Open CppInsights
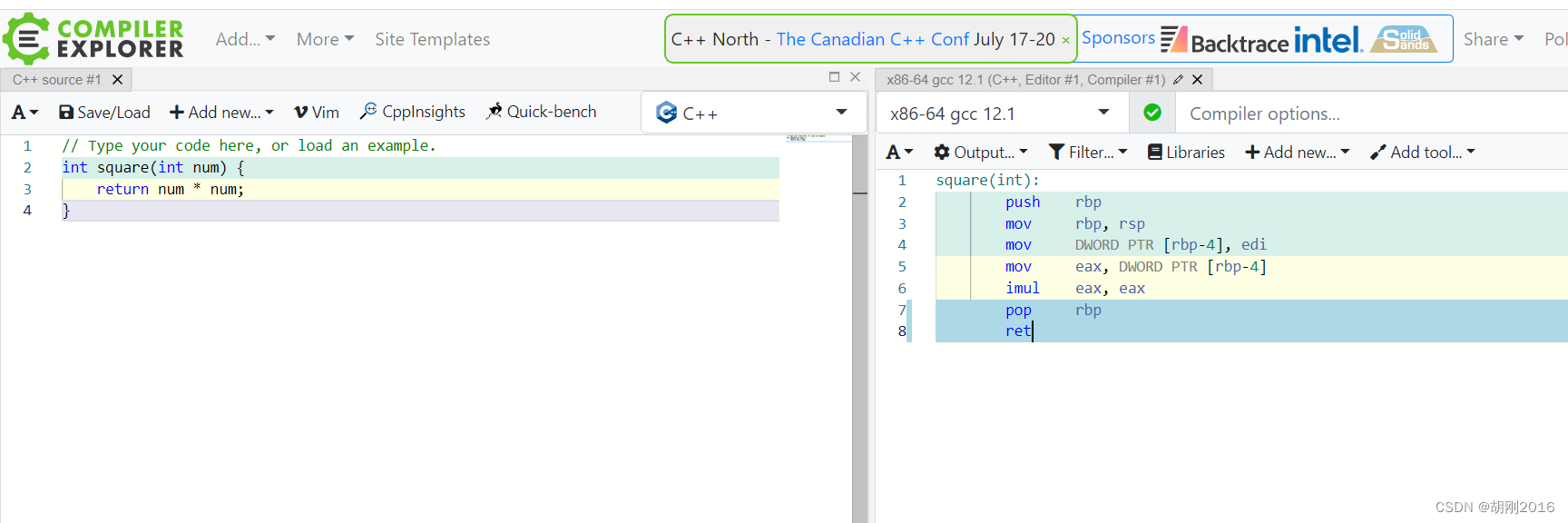Viewport: 1568px width, 523px height. [413, 112]
